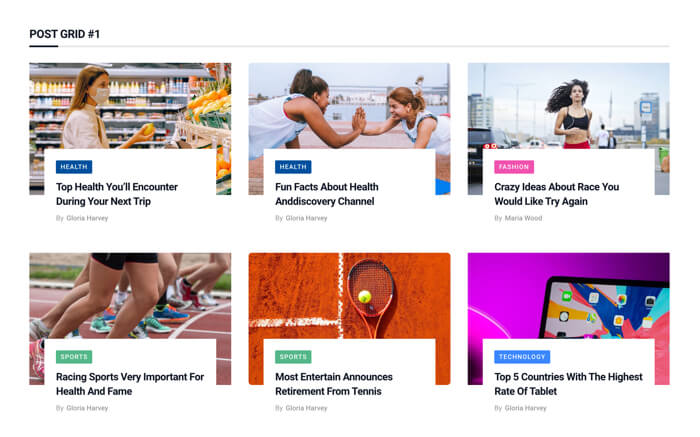Image resolution: width=700 pixels, height=437 pixels.
Task: View author Maria Wood's profile
Action: point(523,218)
